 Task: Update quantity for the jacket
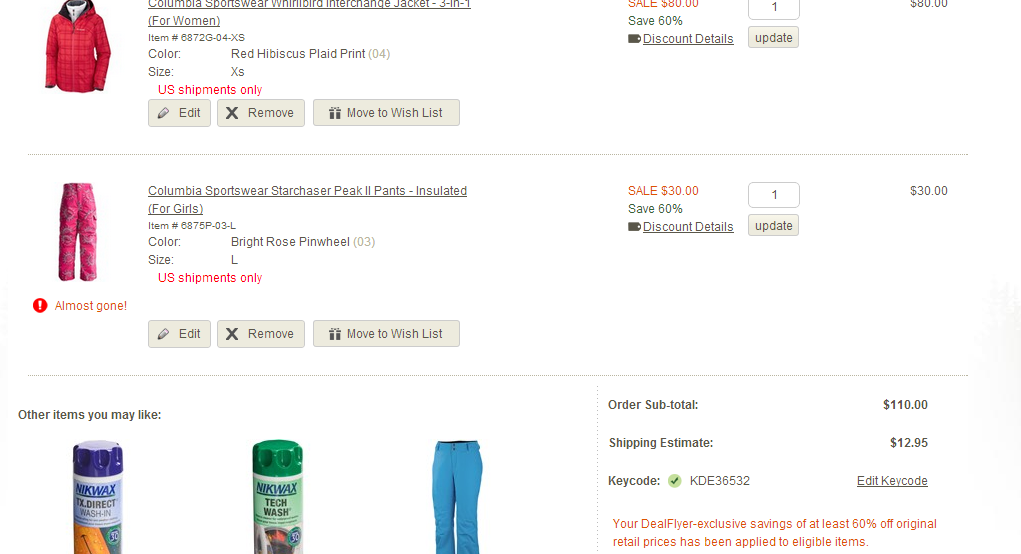click(774, 38)
